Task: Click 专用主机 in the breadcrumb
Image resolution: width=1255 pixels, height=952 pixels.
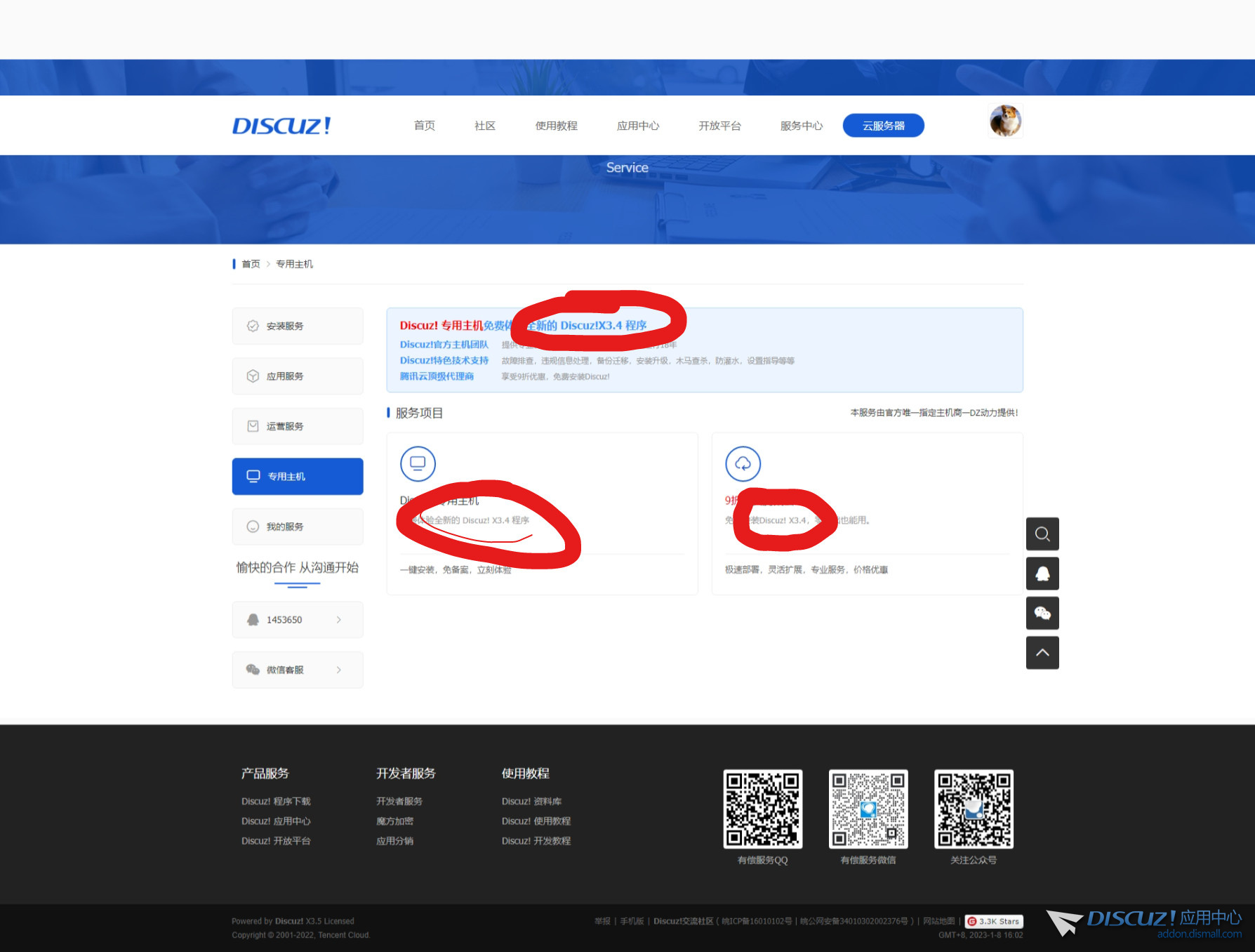Action: [x=294, y=264]
